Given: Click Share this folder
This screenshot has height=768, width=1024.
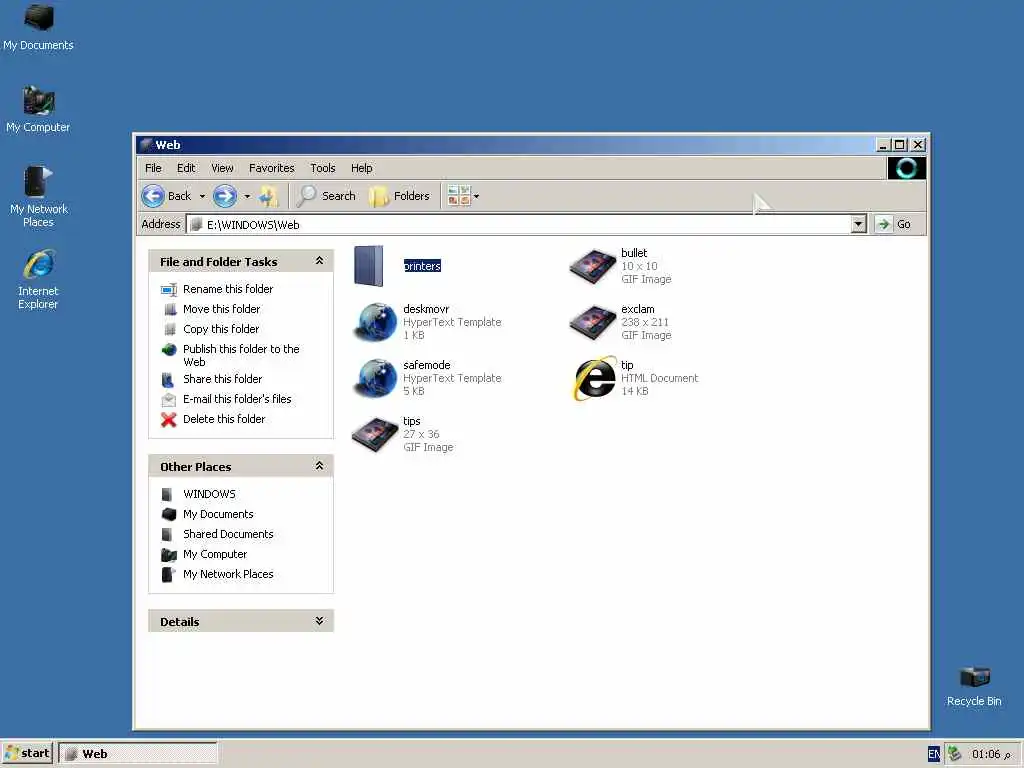Looking at the screenshot, I should tap(222, 379).
